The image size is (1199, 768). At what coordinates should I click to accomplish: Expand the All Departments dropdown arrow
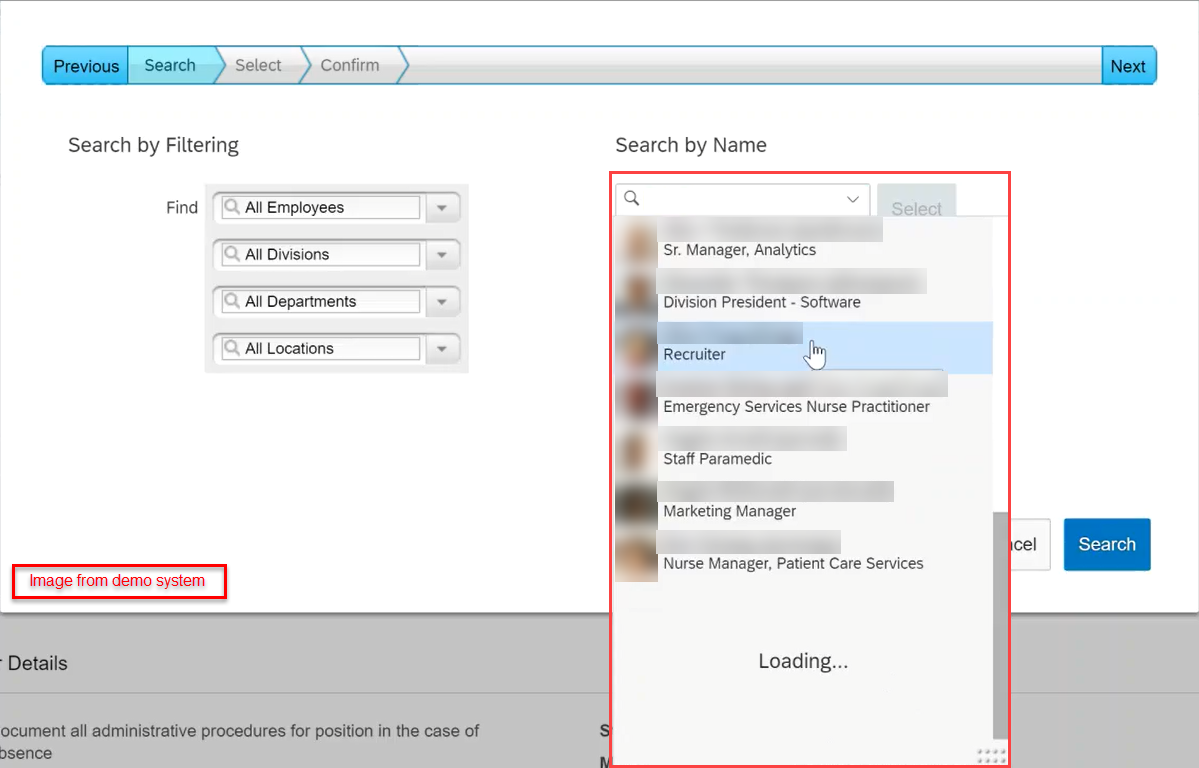442,301
